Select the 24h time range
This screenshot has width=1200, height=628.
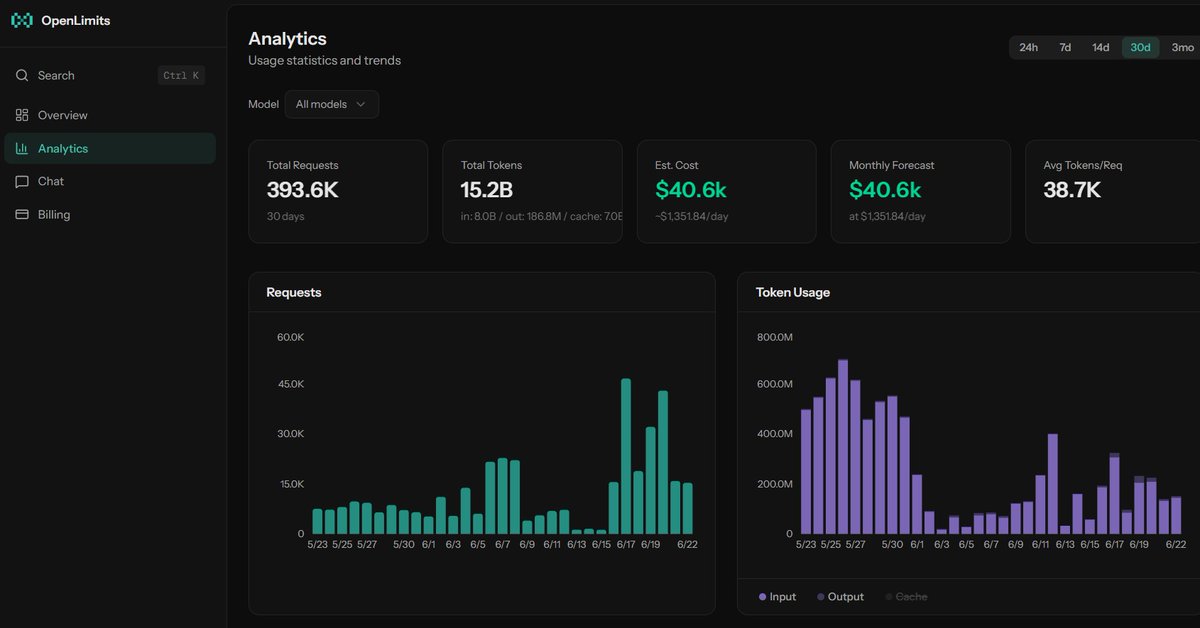tap(1028, 47)
